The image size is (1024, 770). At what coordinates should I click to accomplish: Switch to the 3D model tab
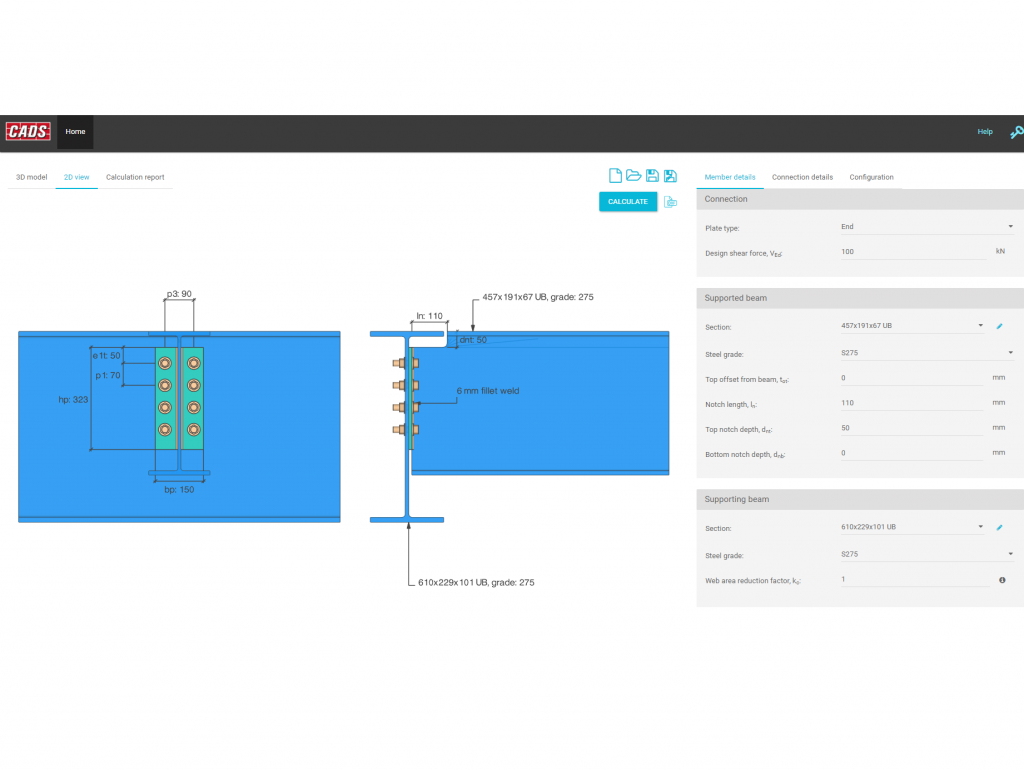[x=30, y=177]
